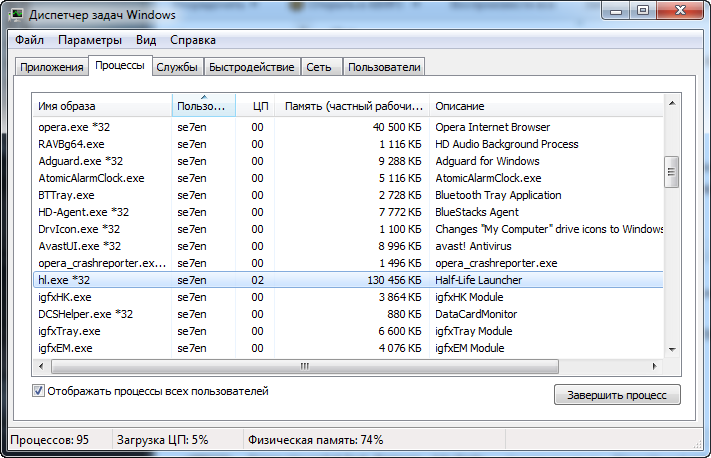Click horizontal scrollbar left arrow

[41, 366]
